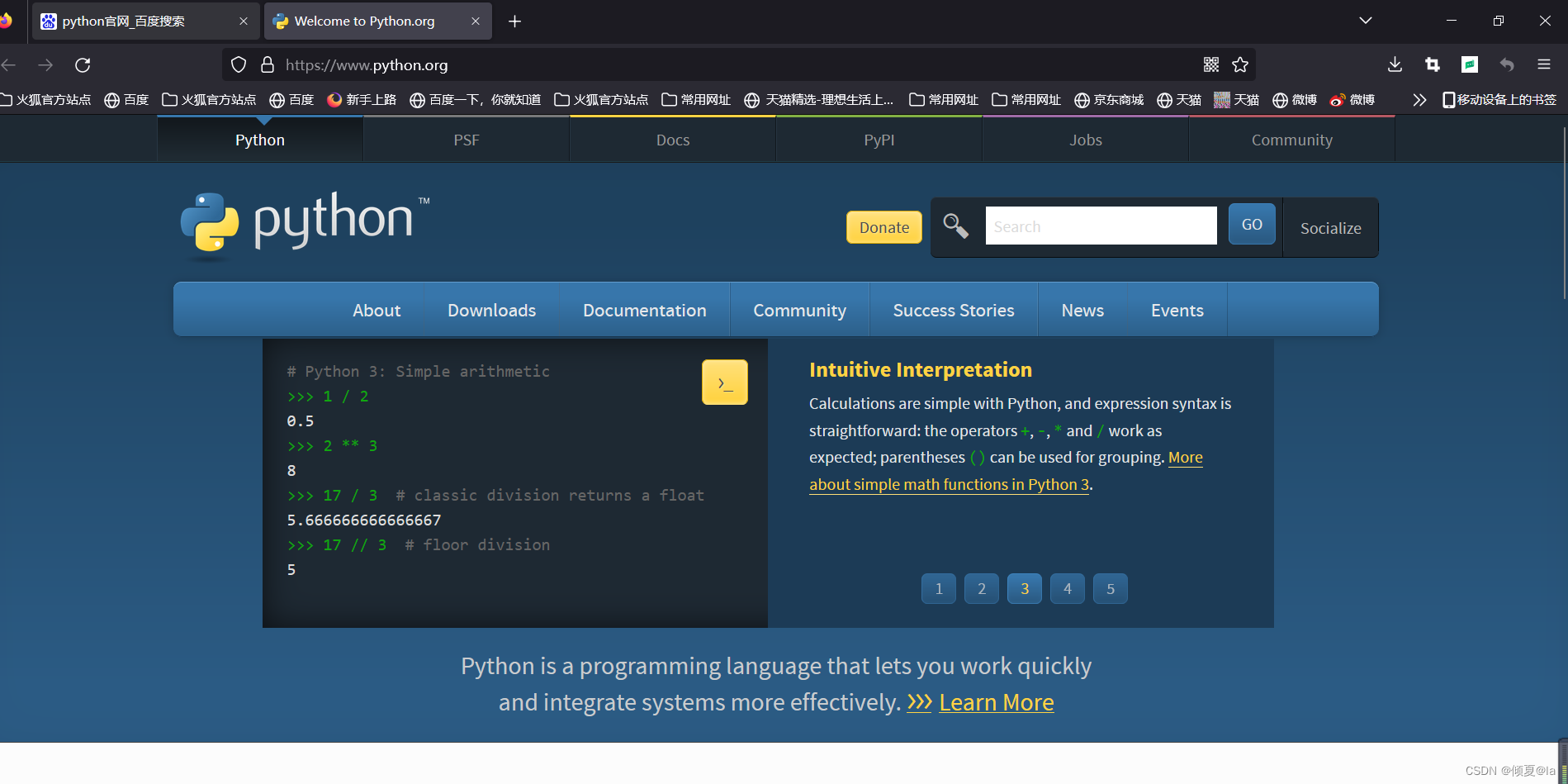This screenshot has height=784, width=1568.
Task: Open the first 火狐官方站点 bookmark folder
Action: 45,100
